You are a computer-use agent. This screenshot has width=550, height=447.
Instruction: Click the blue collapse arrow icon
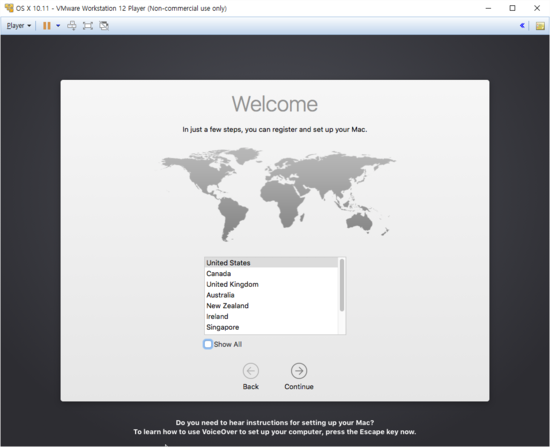point(522,26)
